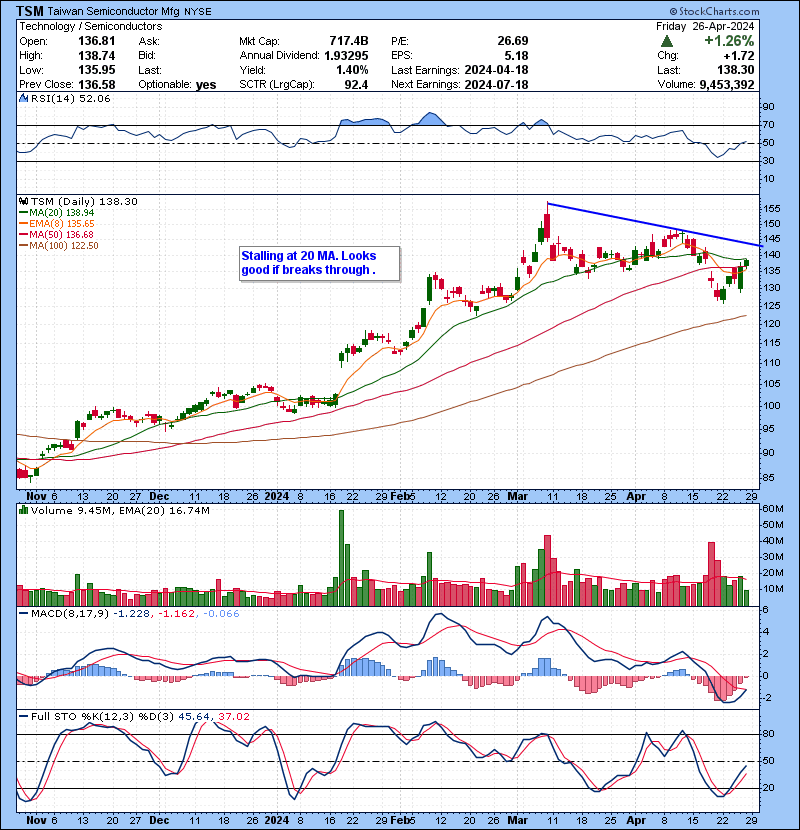Click the Open price 136.81
This screenshot has width=800, height=830.
pos(96,41)
